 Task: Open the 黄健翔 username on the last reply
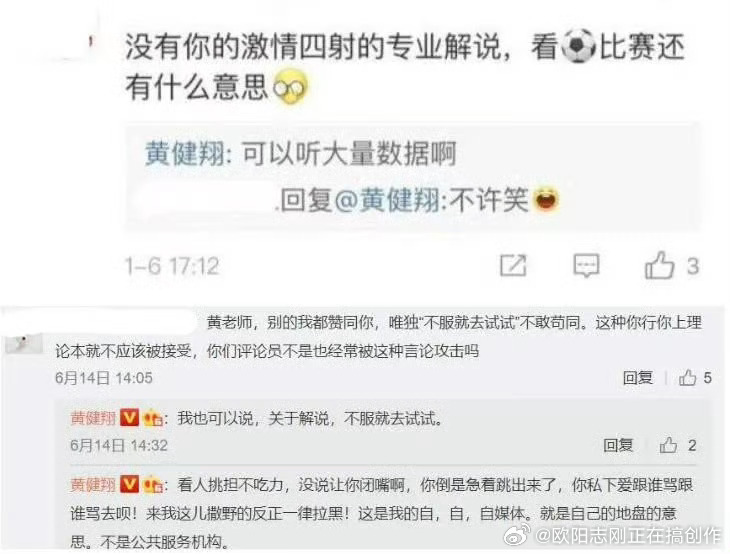[x=93, y=485]
